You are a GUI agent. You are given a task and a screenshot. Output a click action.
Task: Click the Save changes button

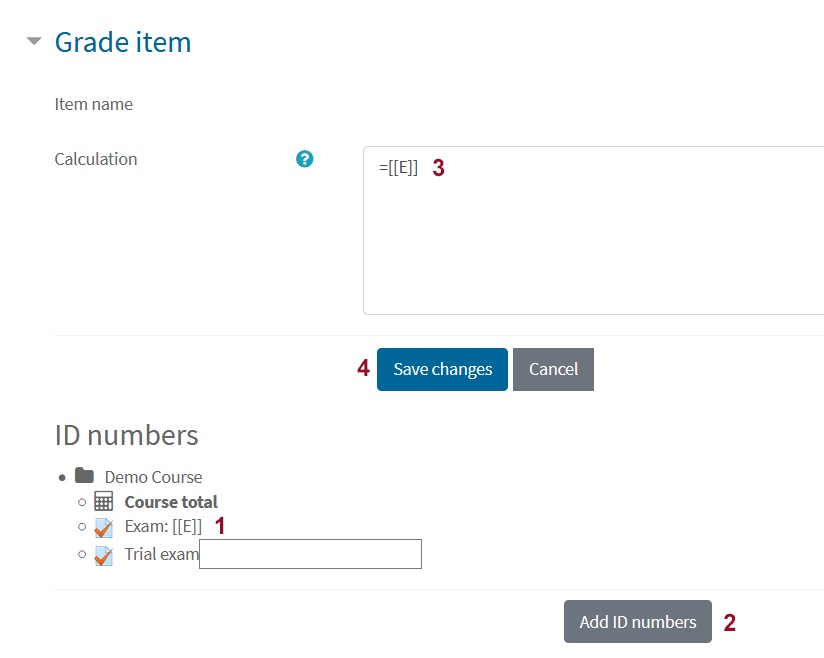(x=442, y=369)
